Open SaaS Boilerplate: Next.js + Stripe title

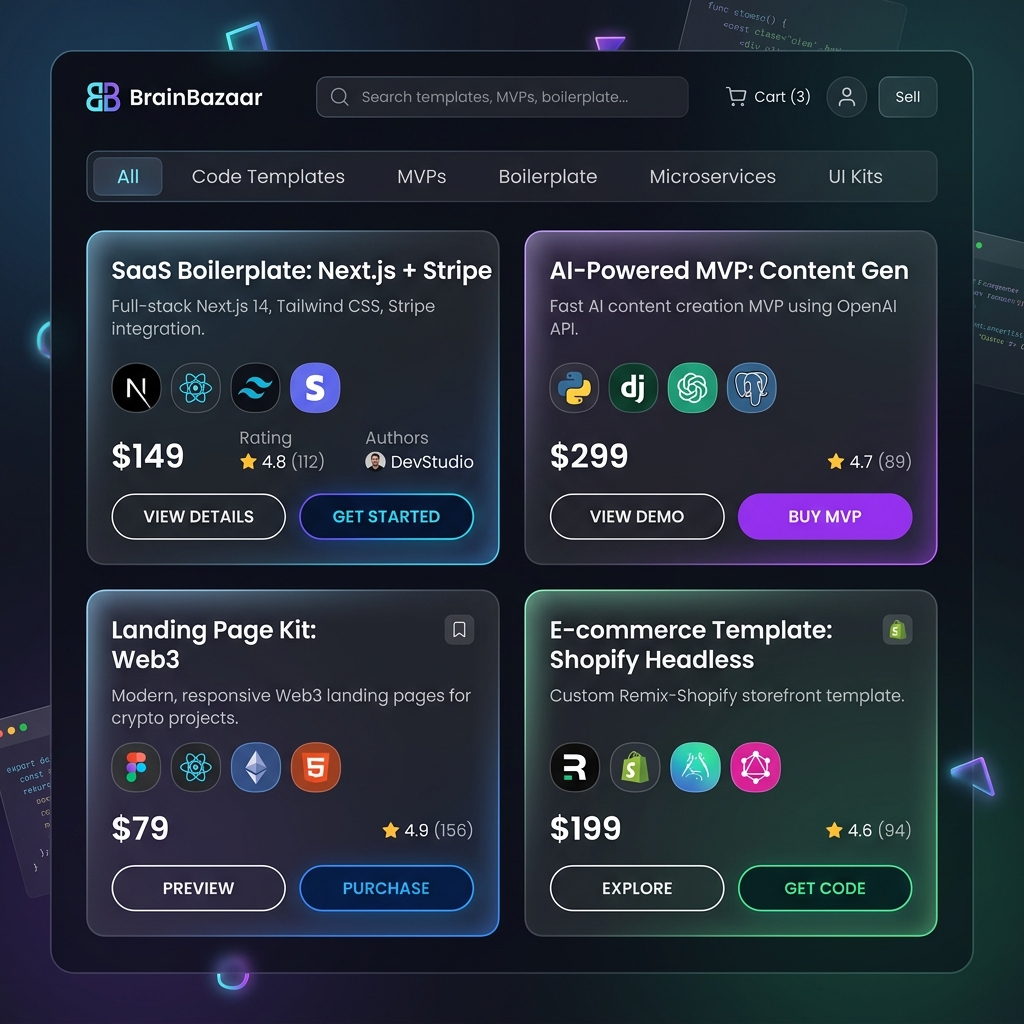coord(301,270)
